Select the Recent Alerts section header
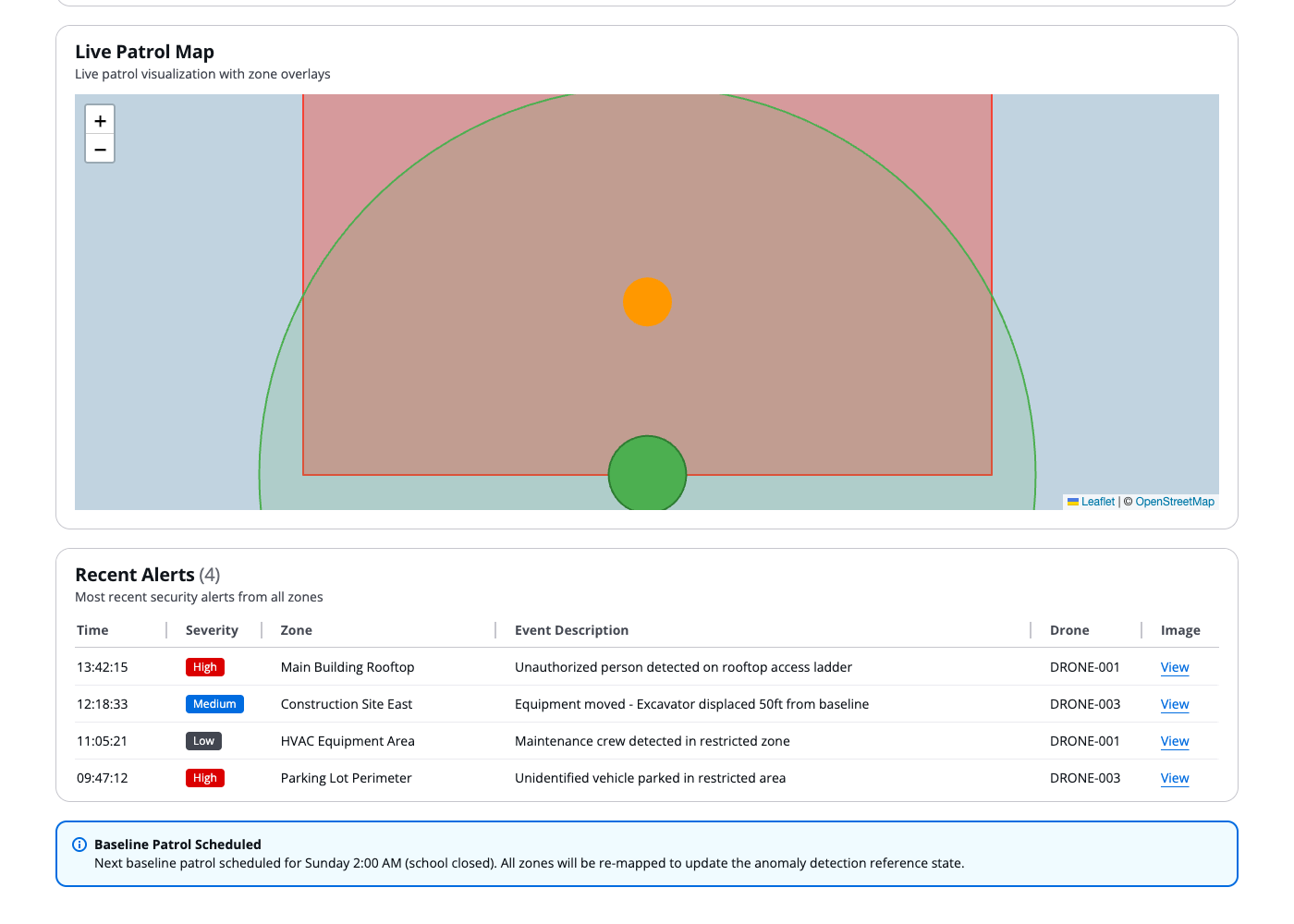1294x924 pixels. (135, 574)
